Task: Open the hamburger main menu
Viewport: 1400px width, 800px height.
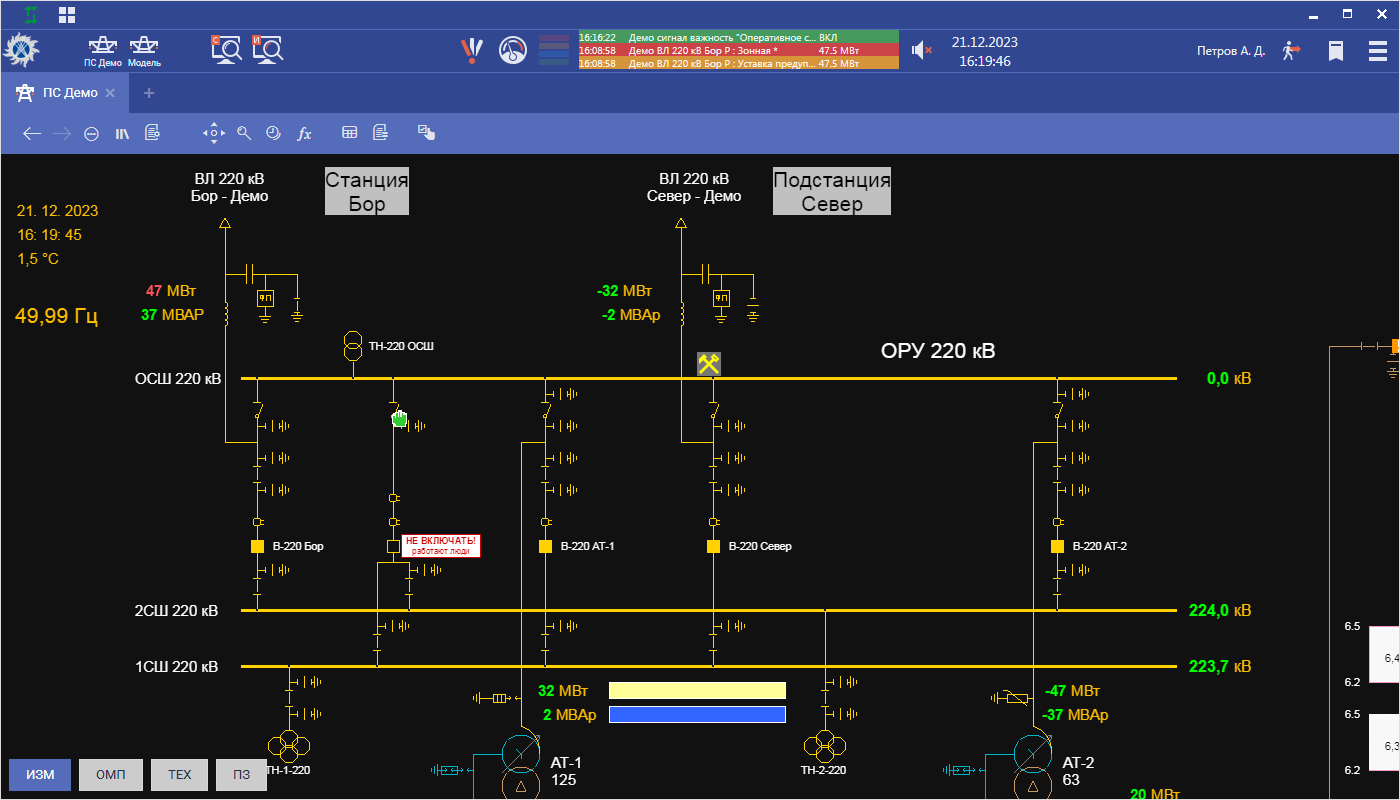Action: [x=1376, y=50]
